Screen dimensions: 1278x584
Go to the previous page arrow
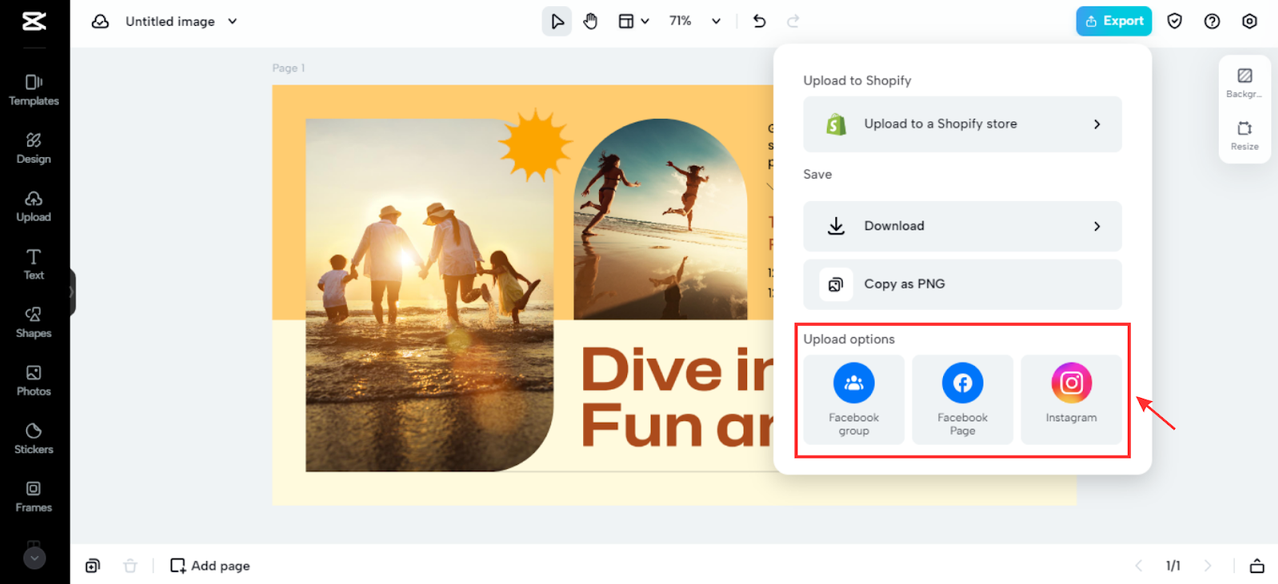point(1138,566)
